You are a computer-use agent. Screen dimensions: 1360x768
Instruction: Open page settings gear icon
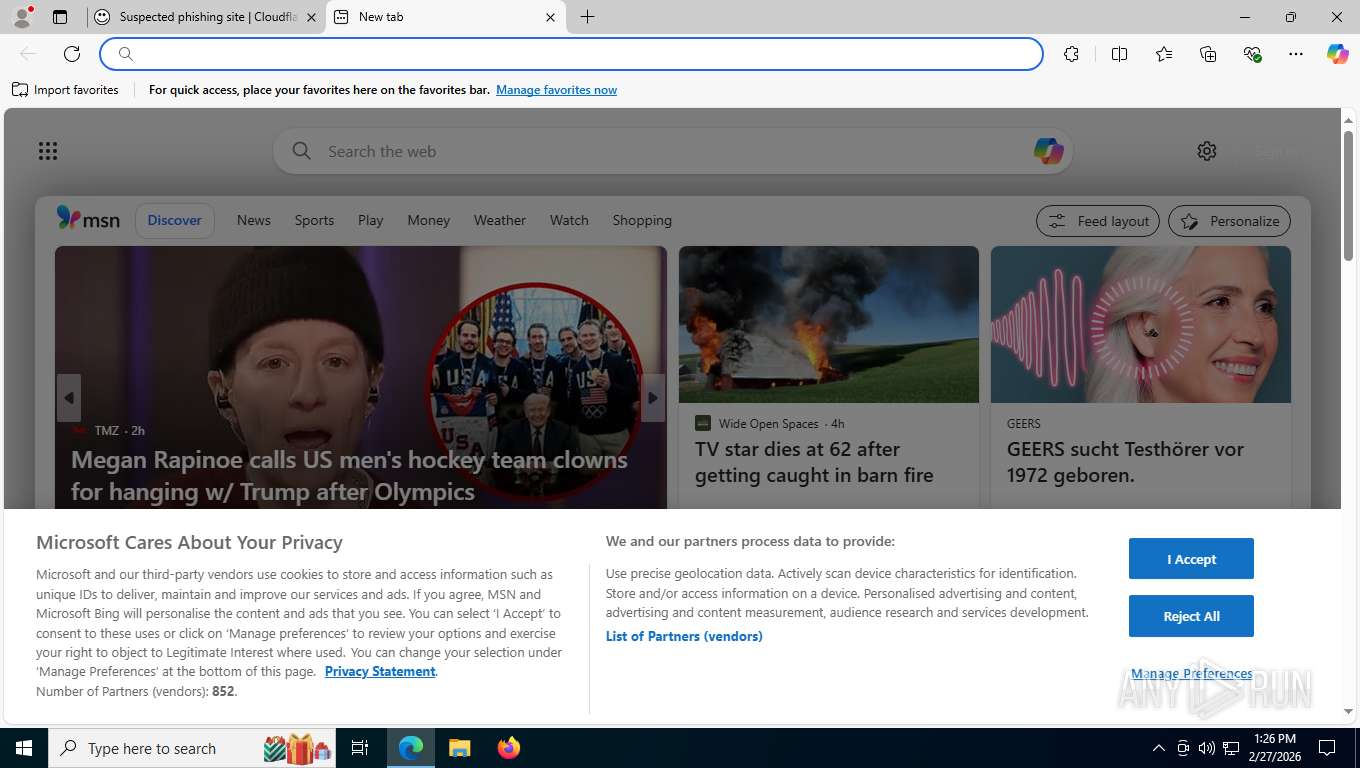point(1207,151)
